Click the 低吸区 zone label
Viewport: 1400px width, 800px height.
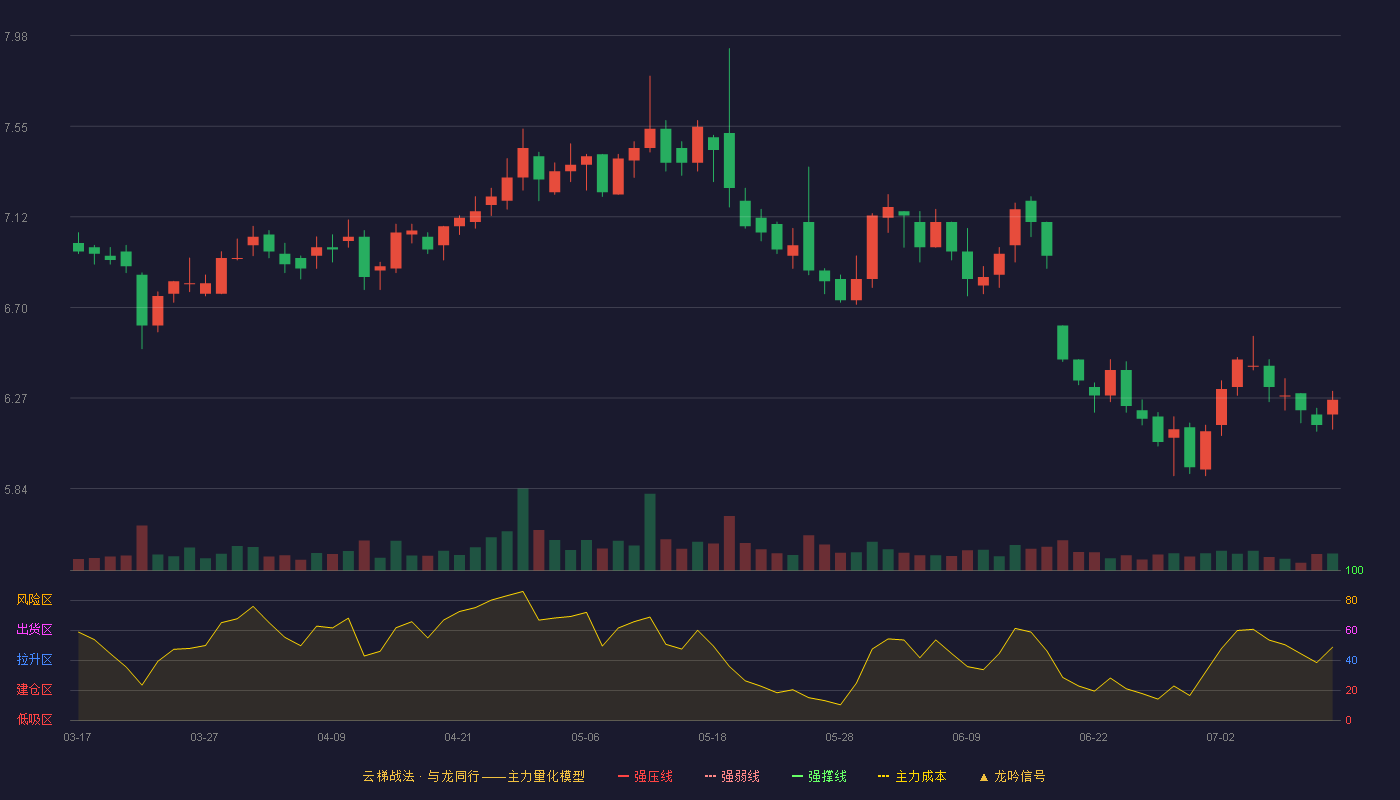[x=34, y=719]
